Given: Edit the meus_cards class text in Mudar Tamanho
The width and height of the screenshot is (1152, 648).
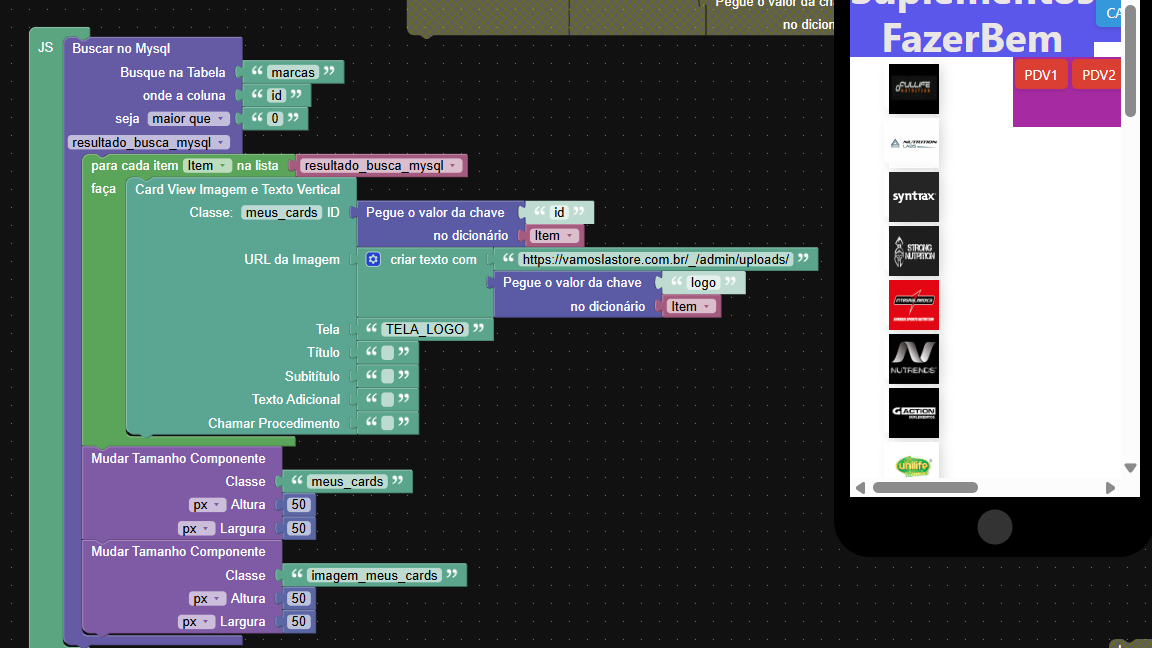Looking at the screenshot, I should pos(347,482).
